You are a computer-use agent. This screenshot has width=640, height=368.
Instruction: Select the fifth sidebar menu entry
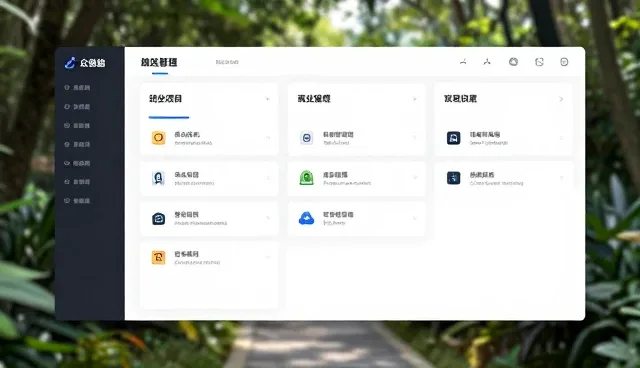pos(77,163)
